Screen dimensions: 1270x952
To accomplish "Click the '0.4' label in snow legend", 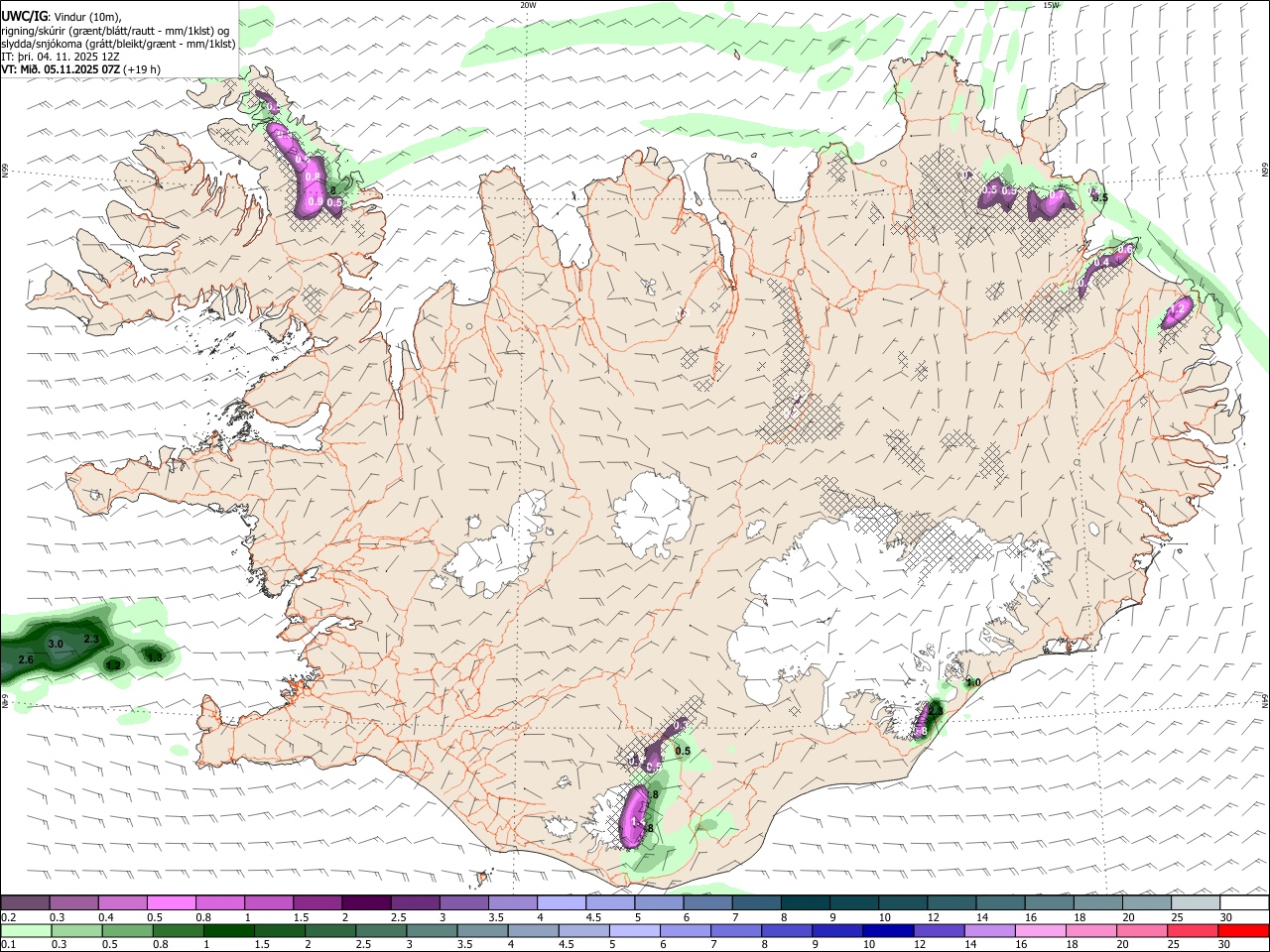I will 106,917.
